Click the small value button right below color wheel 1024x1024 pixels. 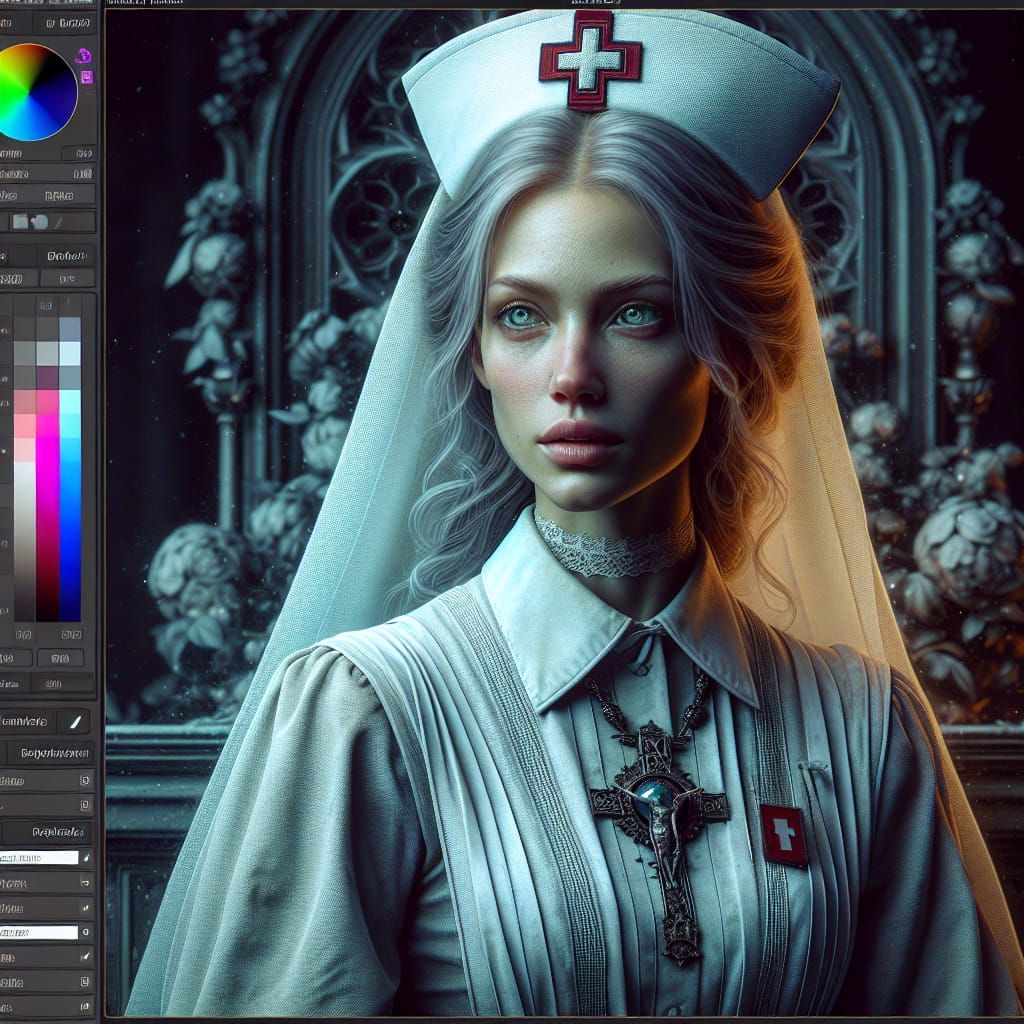point(78,153)
